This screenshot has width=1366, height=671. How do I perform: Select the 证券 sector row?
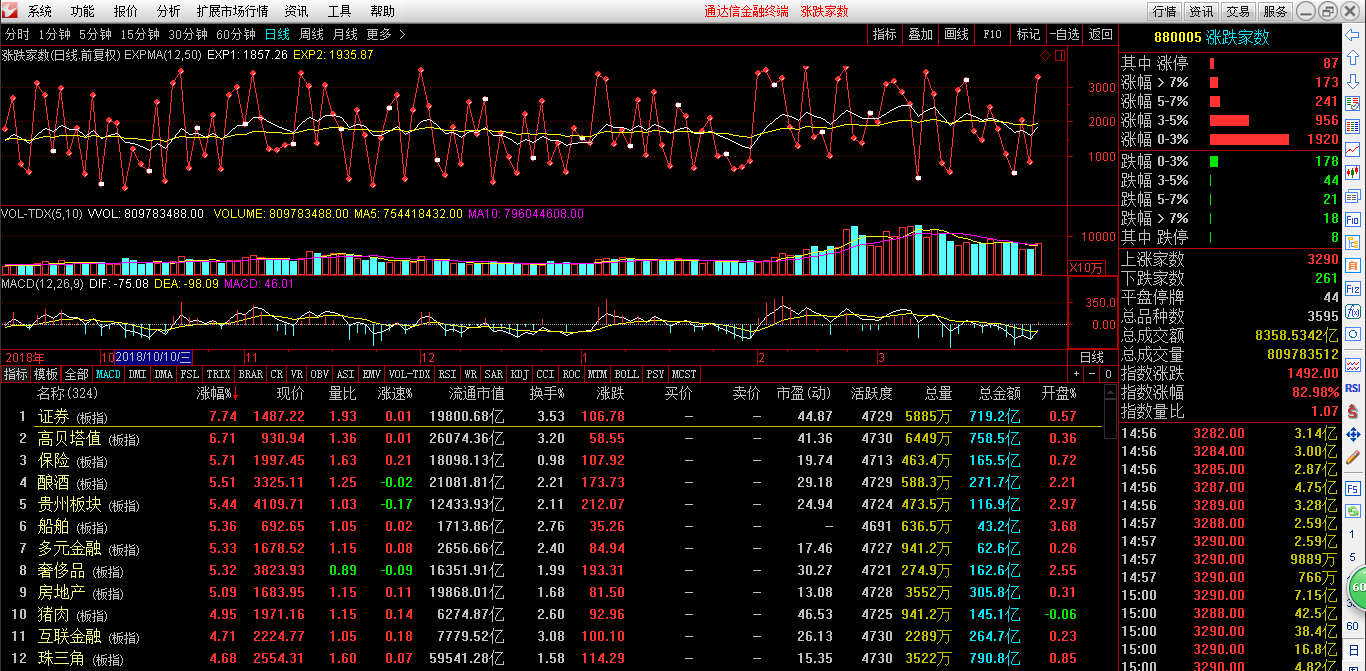54,416
